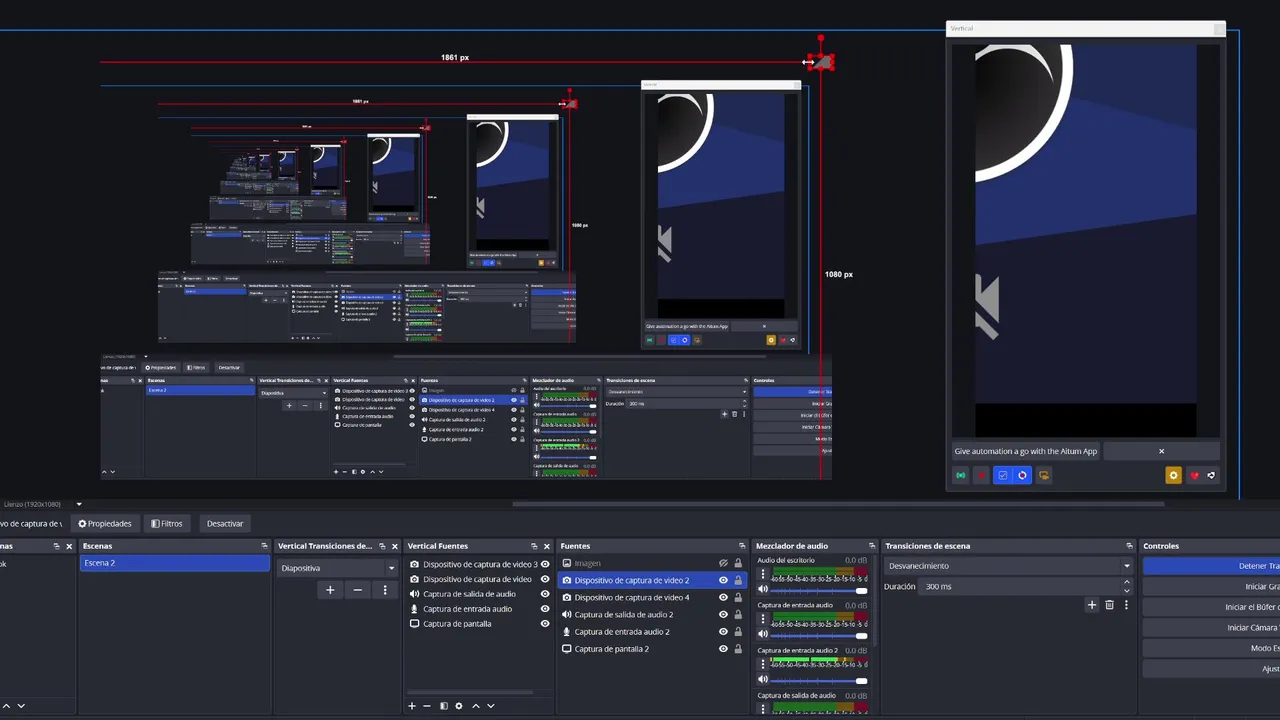Hide Dispositivo de captura de video 3 vertical source
Screen dimensions: 1280x720
[545, 564]
